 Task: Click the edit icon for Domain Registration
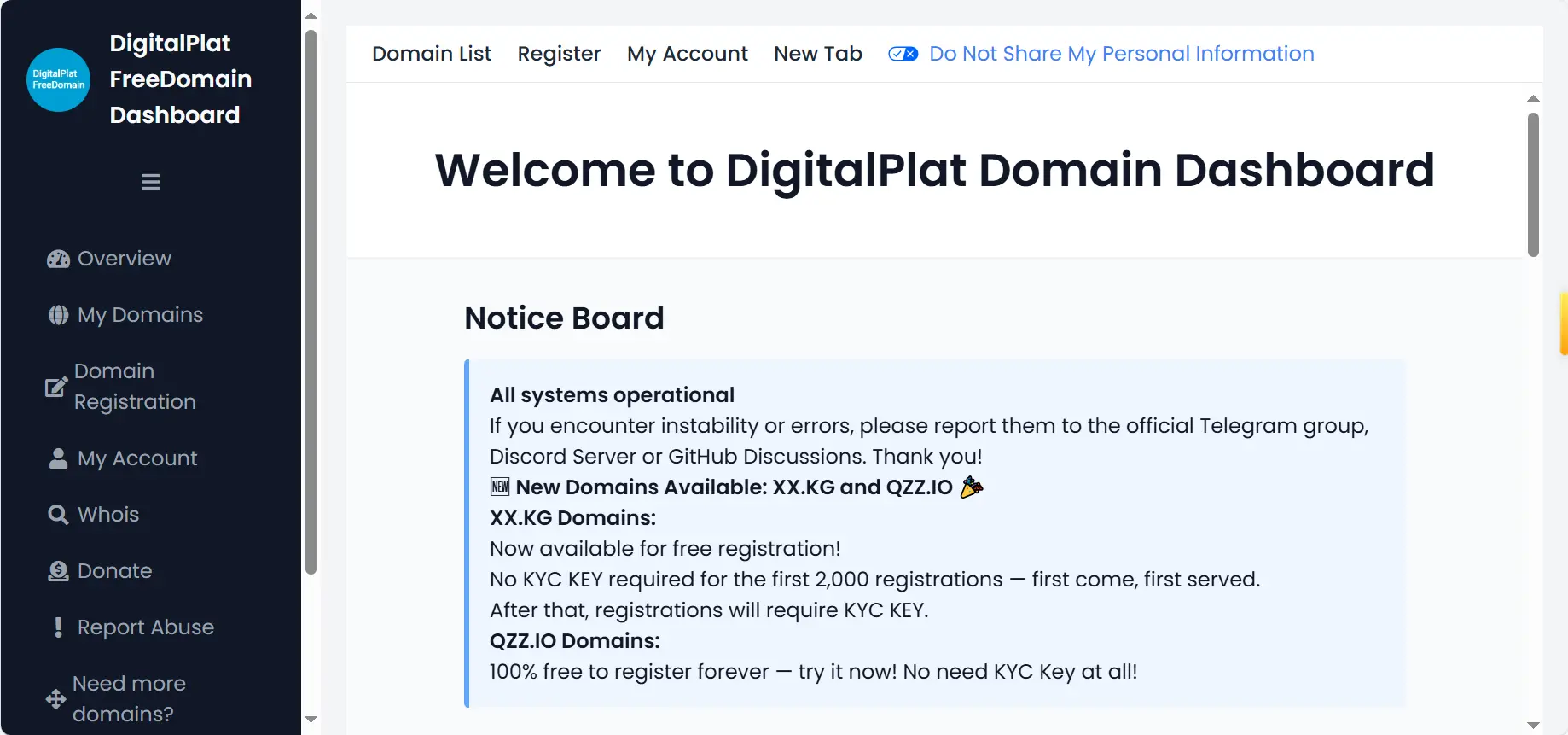pyautogui.click(x=56, y=387)
